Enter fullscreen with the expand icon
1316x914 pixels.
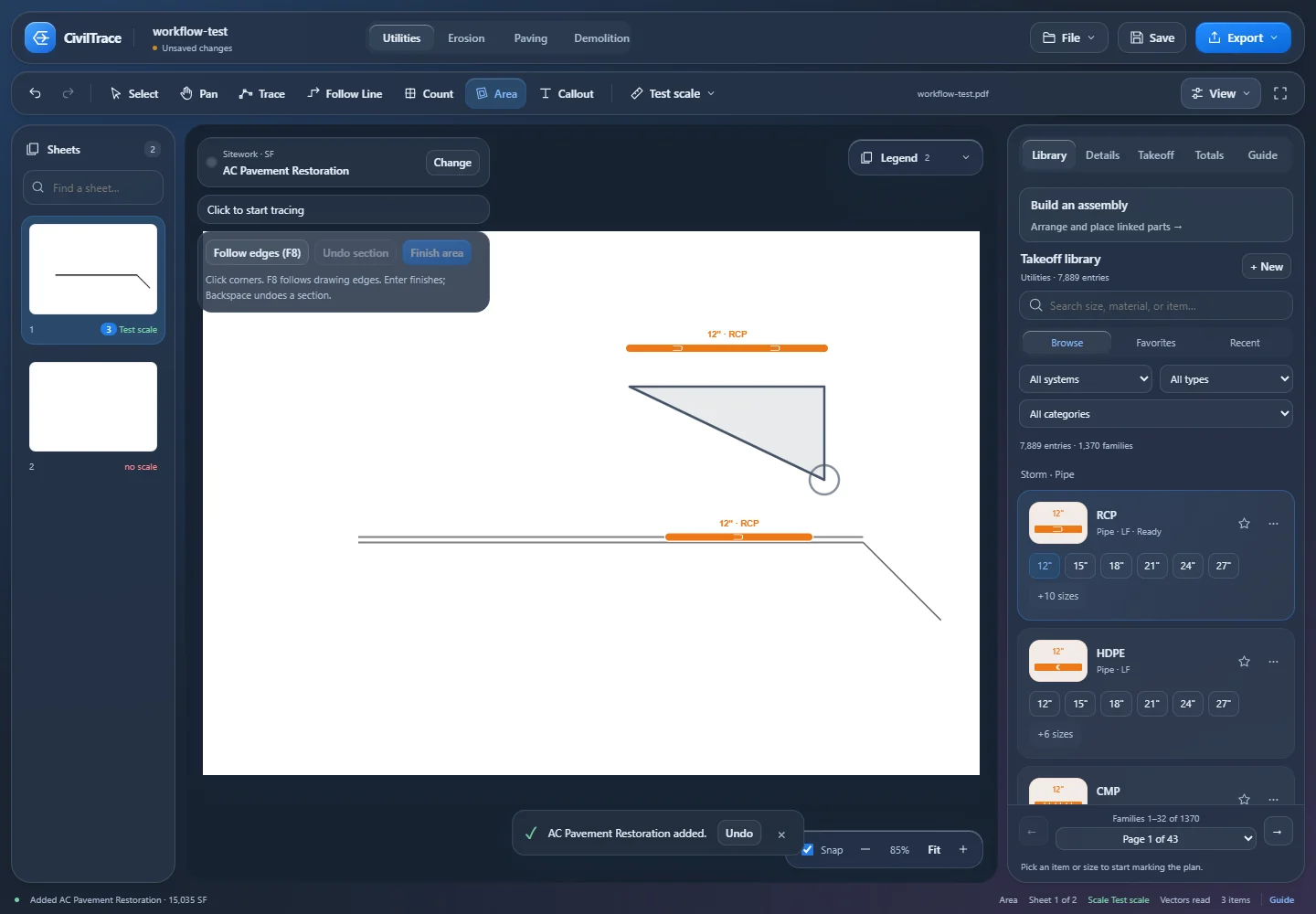tap(1280, 93)
